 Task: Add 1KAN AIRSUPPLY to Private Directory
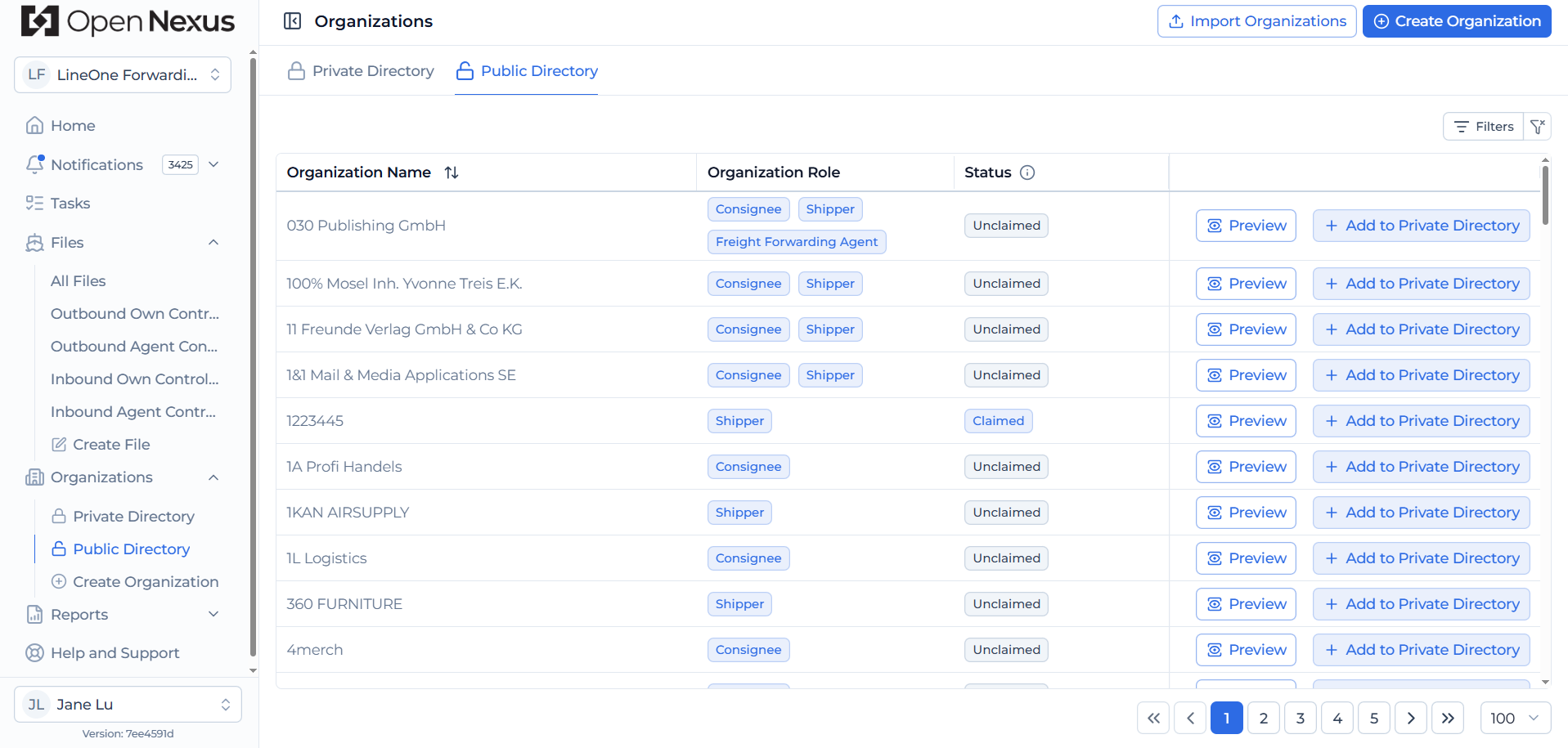click(x=1422, y=513)
